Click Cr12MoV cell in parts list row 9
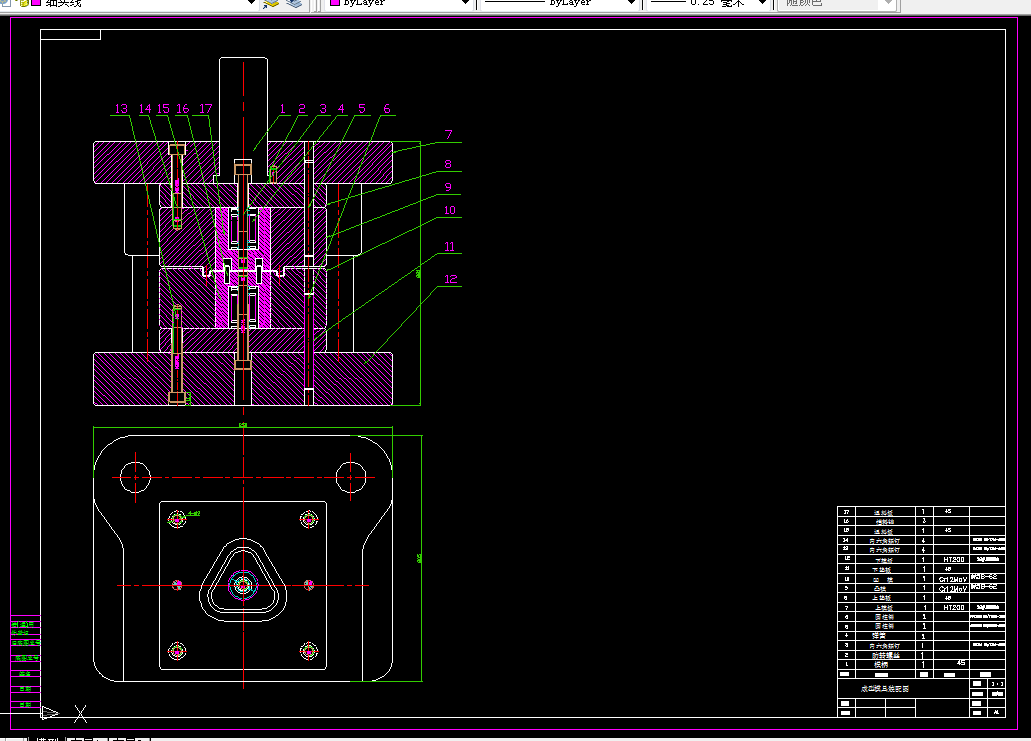The height and width of the screenshot is (741, 1031). point(953,589)
